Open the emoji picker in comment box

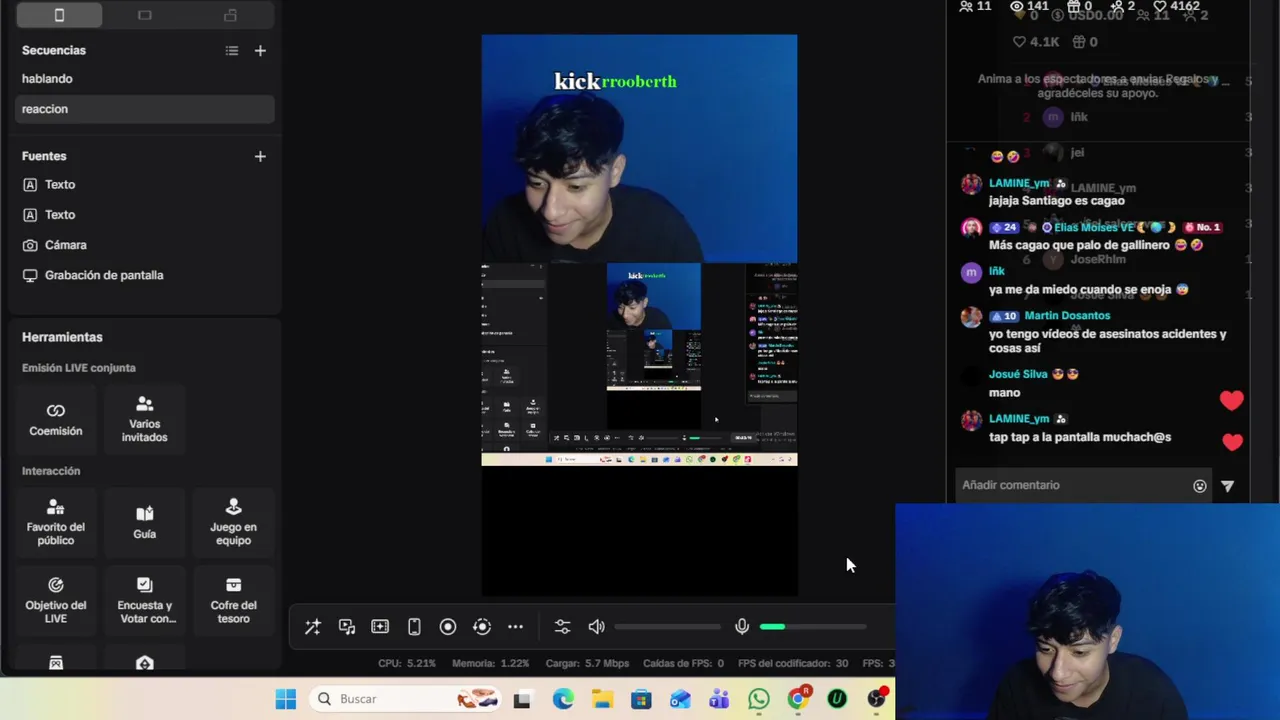click(1200, 486)
